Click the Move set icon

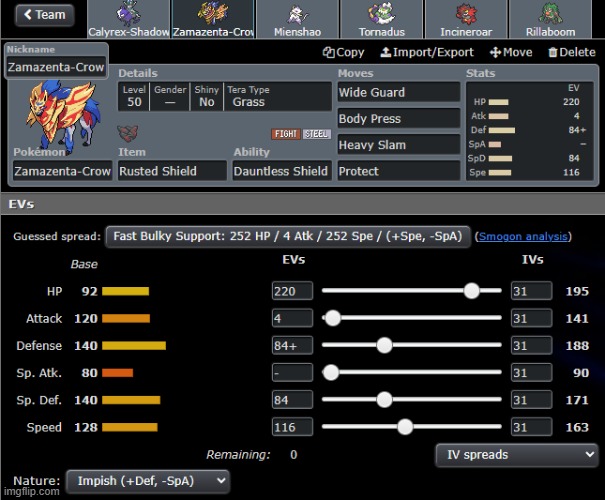click(x=495, y=52)
